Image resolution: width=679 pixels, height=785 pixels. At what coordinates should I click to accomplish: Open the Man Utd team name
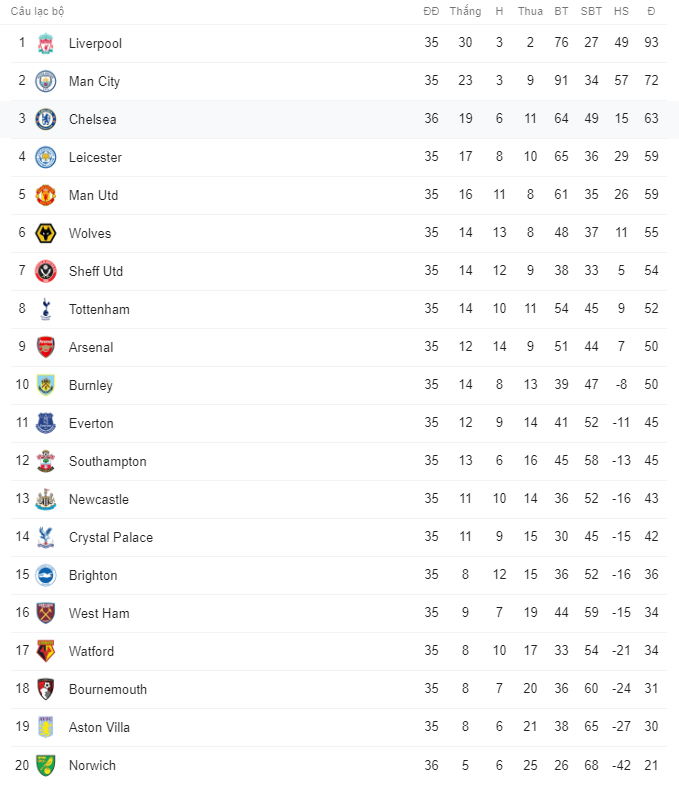(93, 195)
